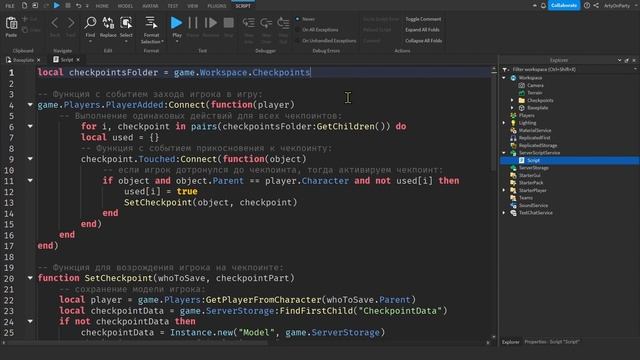This screenshot has width=640, height=360.
Task: Click the share icon beside Collaborate
Action: click(x=596, y=6)
